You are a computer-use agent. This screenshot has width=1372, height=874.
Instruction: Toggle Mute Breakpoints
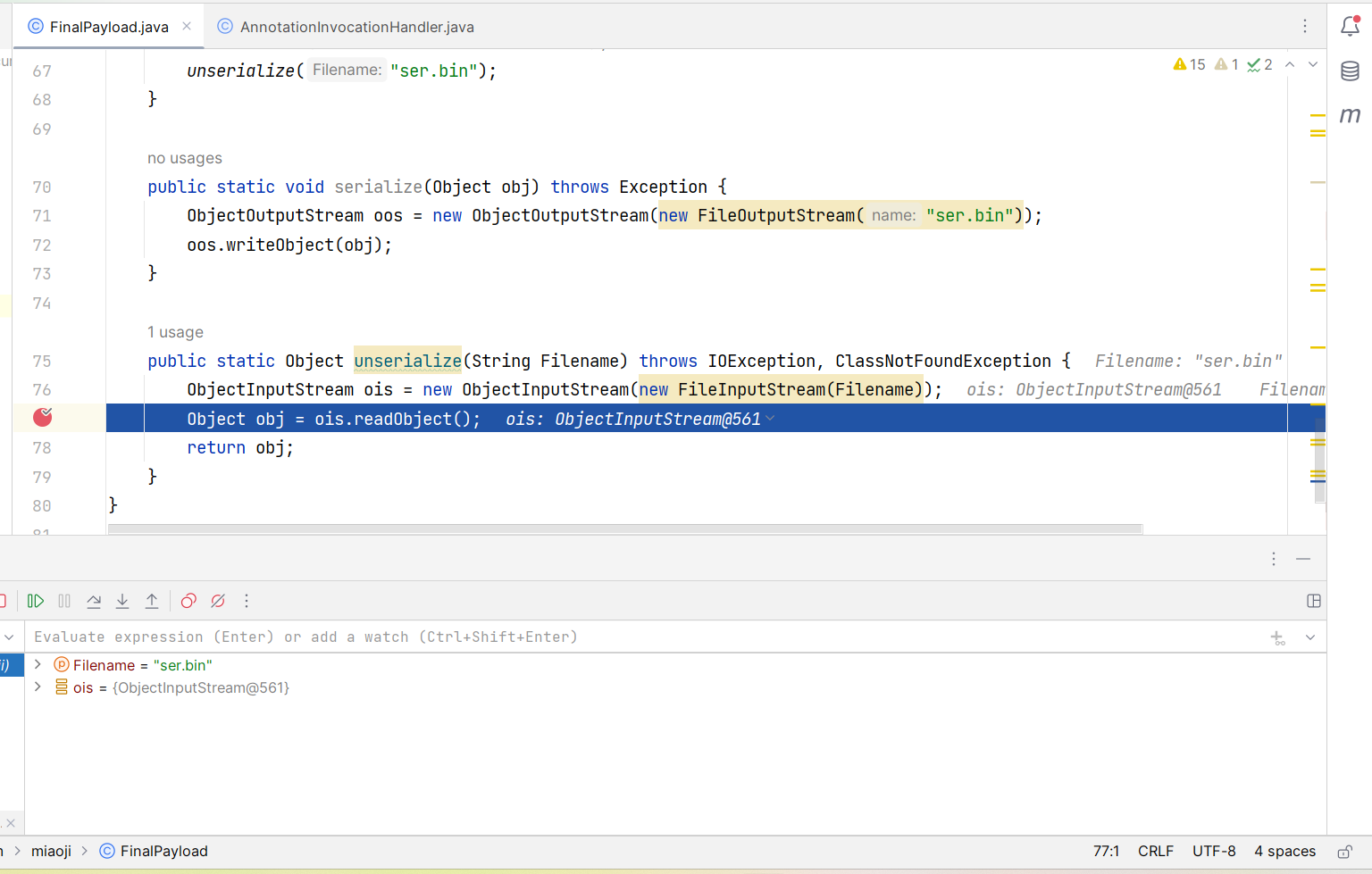coord(218,601)
